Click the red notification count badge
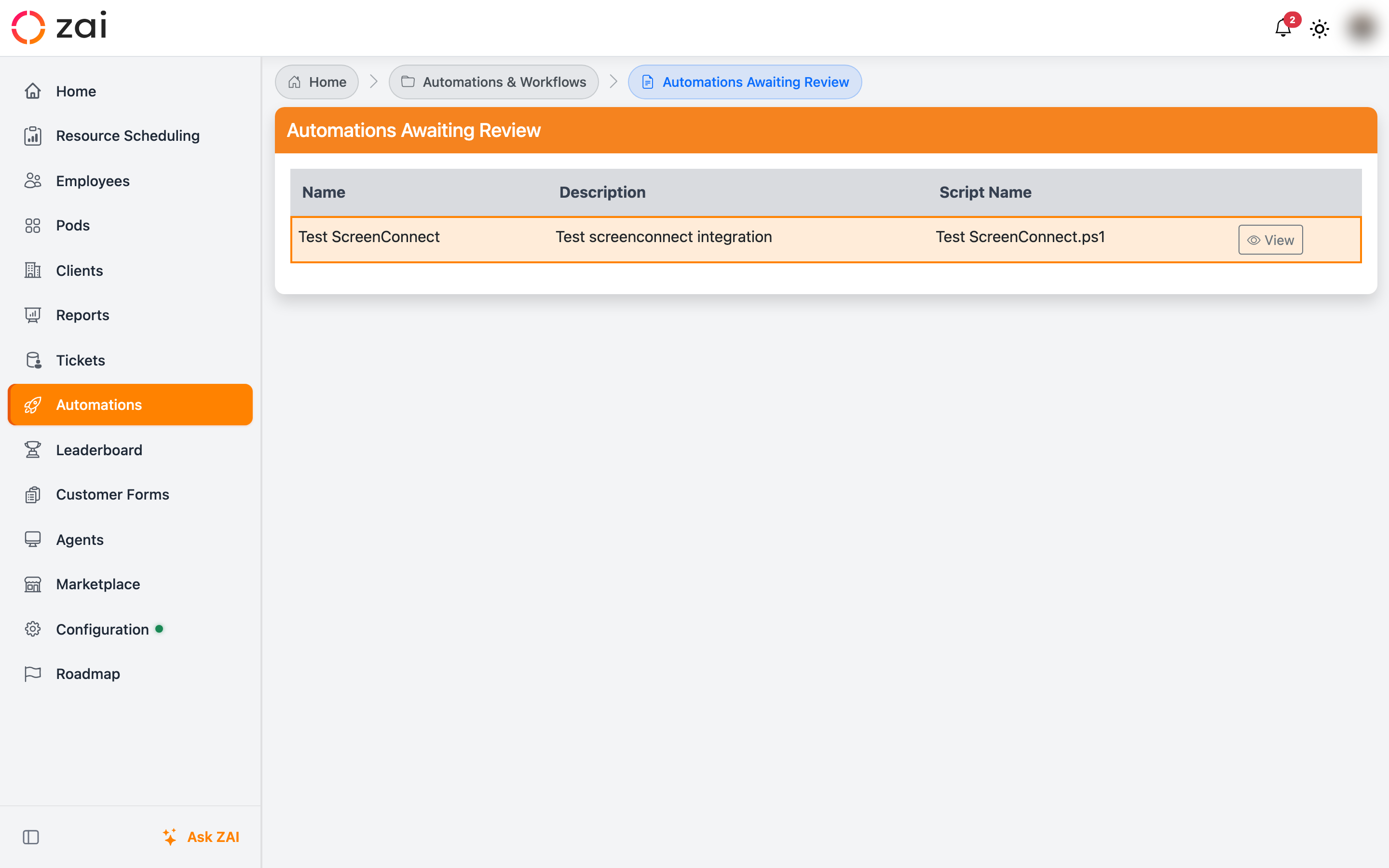The image size is (1389, 868). click(x=1293, y=19)
